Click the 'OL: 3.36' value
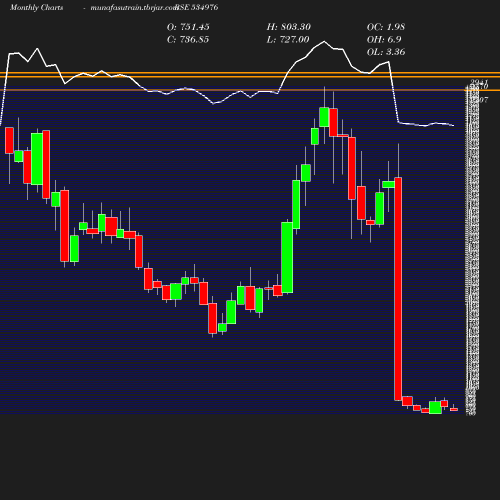 [x=386, y=52]
